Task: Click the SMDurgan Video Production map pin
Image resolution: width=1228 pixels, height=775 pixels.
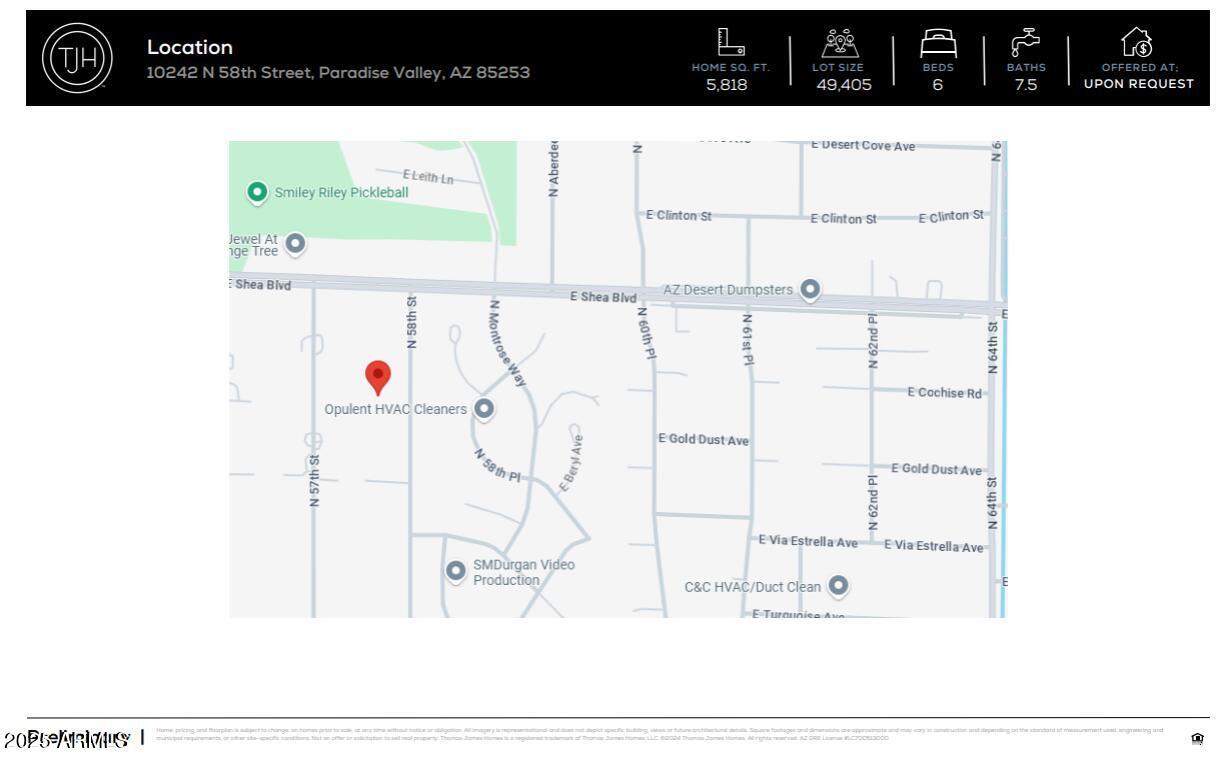Action: tap(456, 571)
